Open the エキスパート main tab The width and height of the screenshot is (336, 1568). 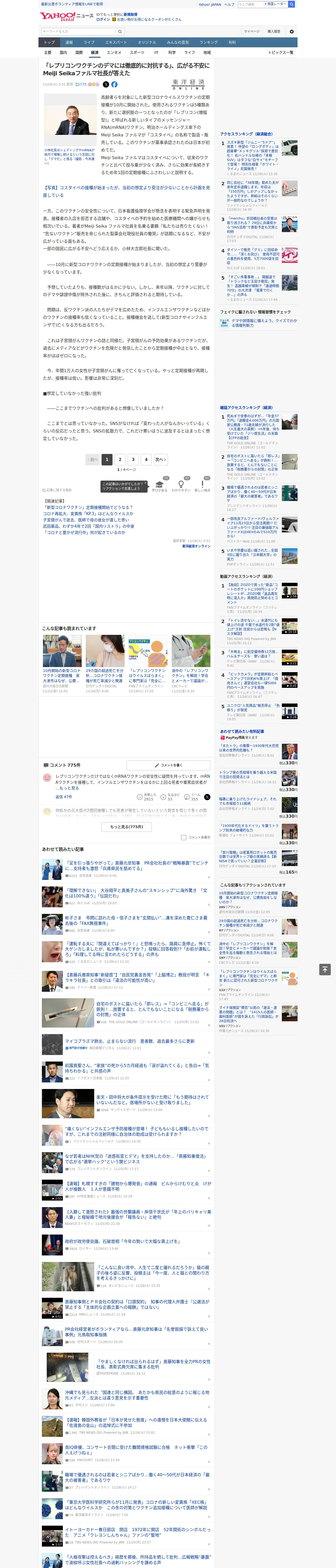pos(116,43)
